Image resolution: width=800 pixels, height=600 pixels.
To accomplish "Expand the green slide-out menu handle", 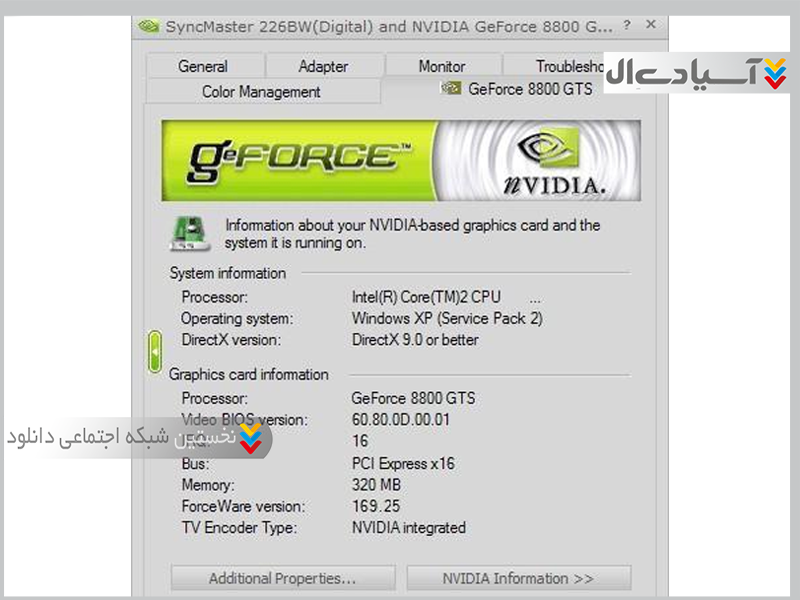I will click(155, 352).
